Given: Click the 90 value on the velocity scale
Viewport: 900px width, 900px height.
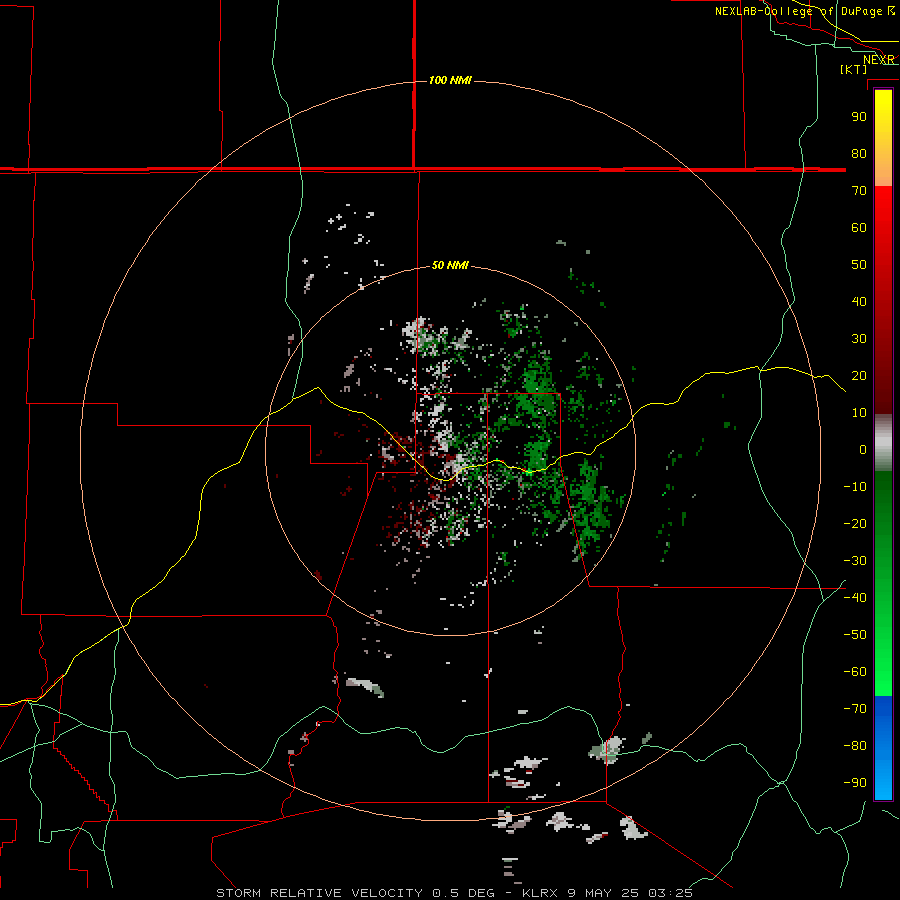Looking at the screenshot, I should click(859, 117).
